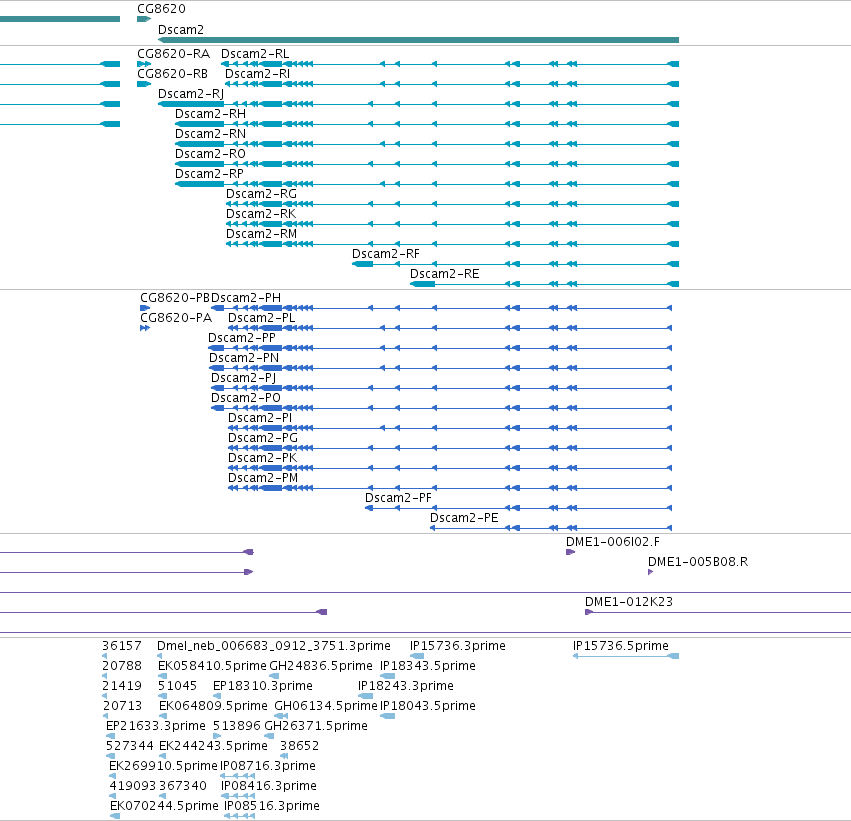Screen dimensions: 851x821
Task: Select transcript Dscam2-RL
Action: point(255,54)
